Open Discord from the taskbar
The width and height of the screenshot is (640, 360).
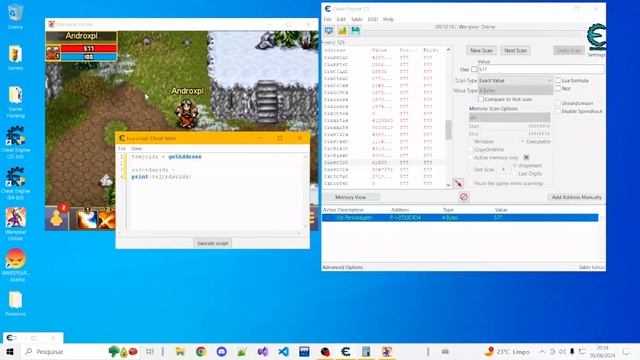coord(221,351)
